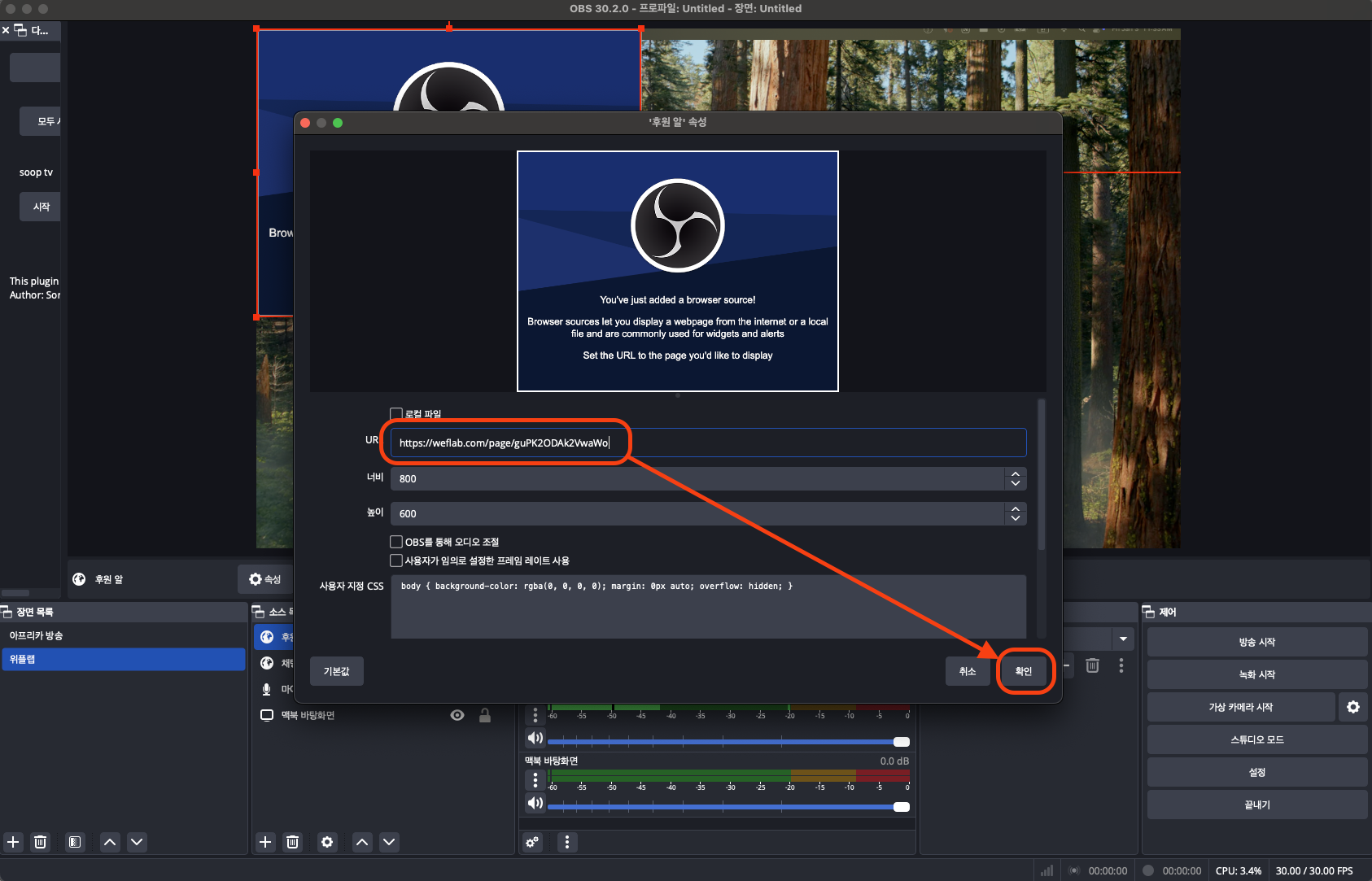
Task: Move selected source up
Action: [x=362, y=842]
